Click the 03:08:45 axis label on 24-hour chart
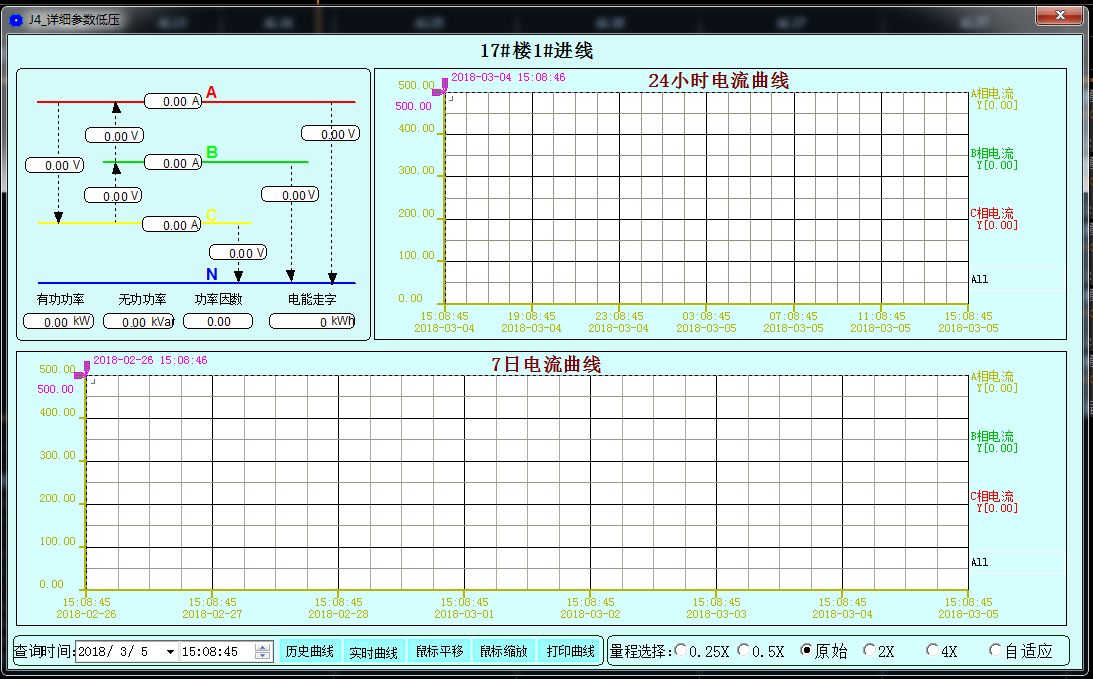 (x=706, y=316)
